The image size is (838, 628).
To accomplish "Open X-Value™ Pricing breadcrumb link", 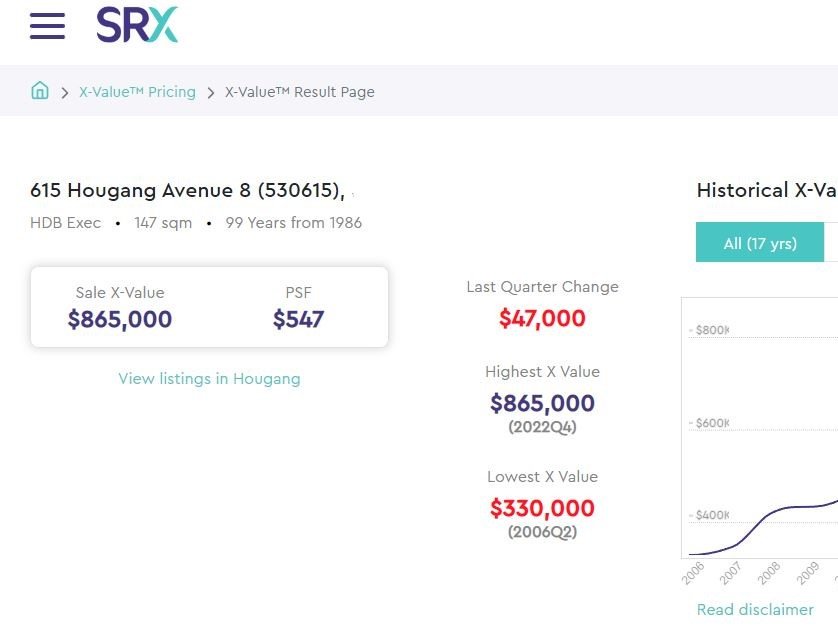I will pyautogui.click(x=137, y=92).
